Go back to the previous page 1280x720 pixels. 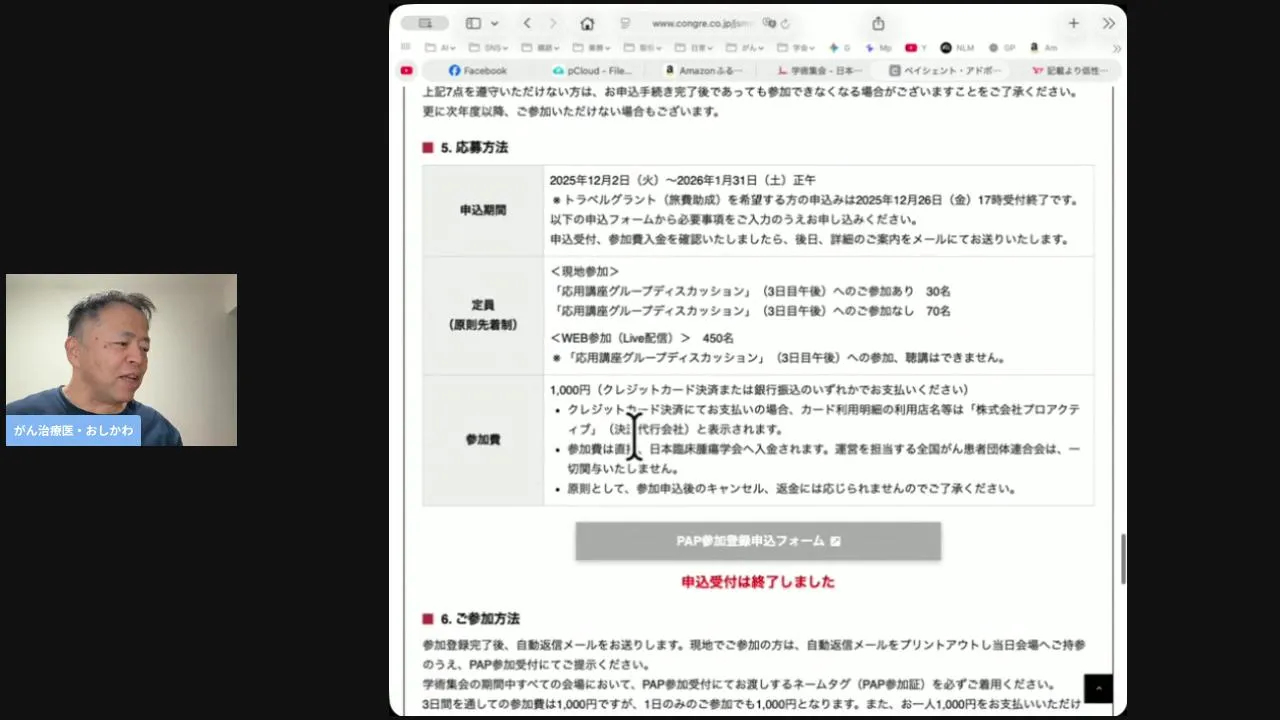coord(527,23)
